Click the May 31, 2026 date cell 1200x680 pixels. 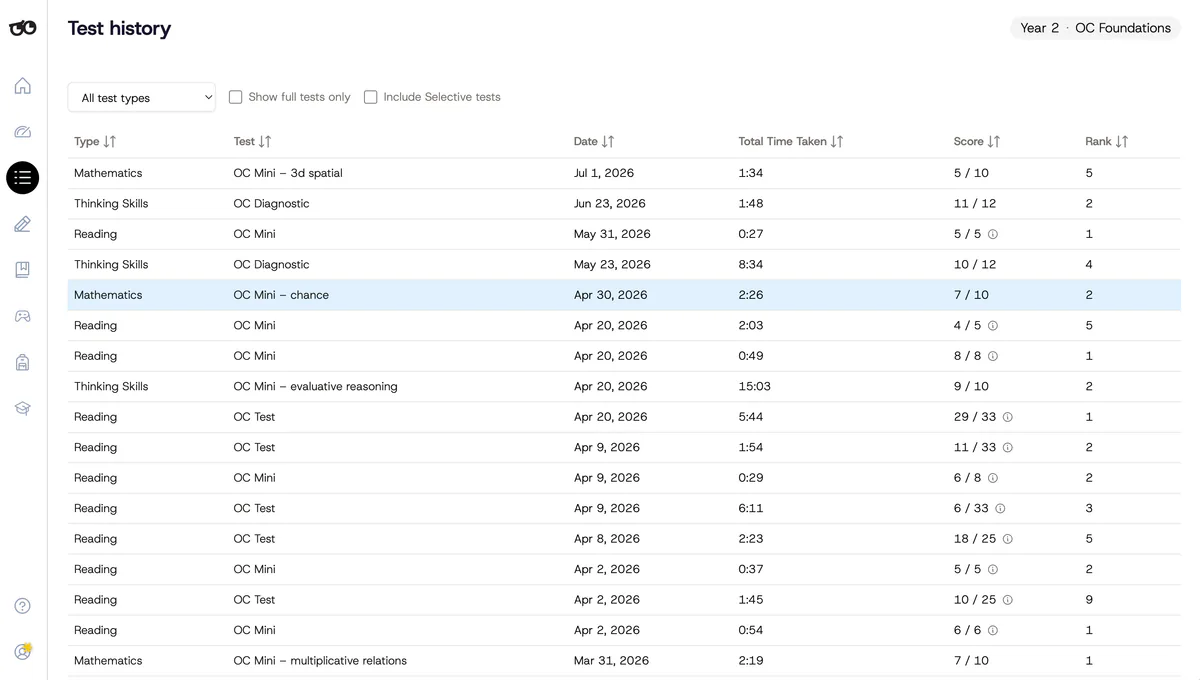pos(612,234)
